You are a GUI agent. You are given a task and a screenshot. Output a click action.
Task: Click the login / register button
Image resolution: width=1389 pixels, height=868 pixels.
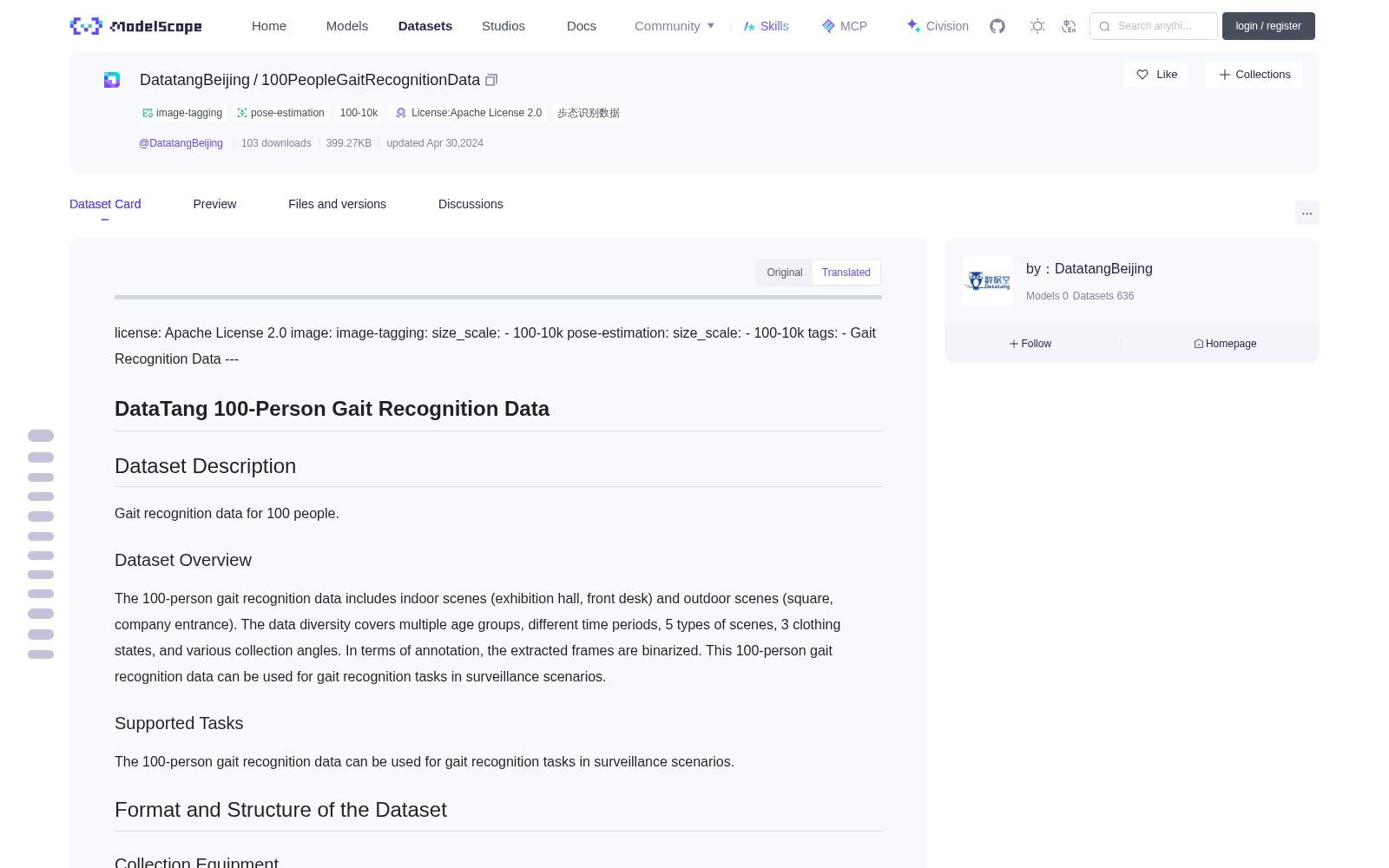pos(1268,26)
